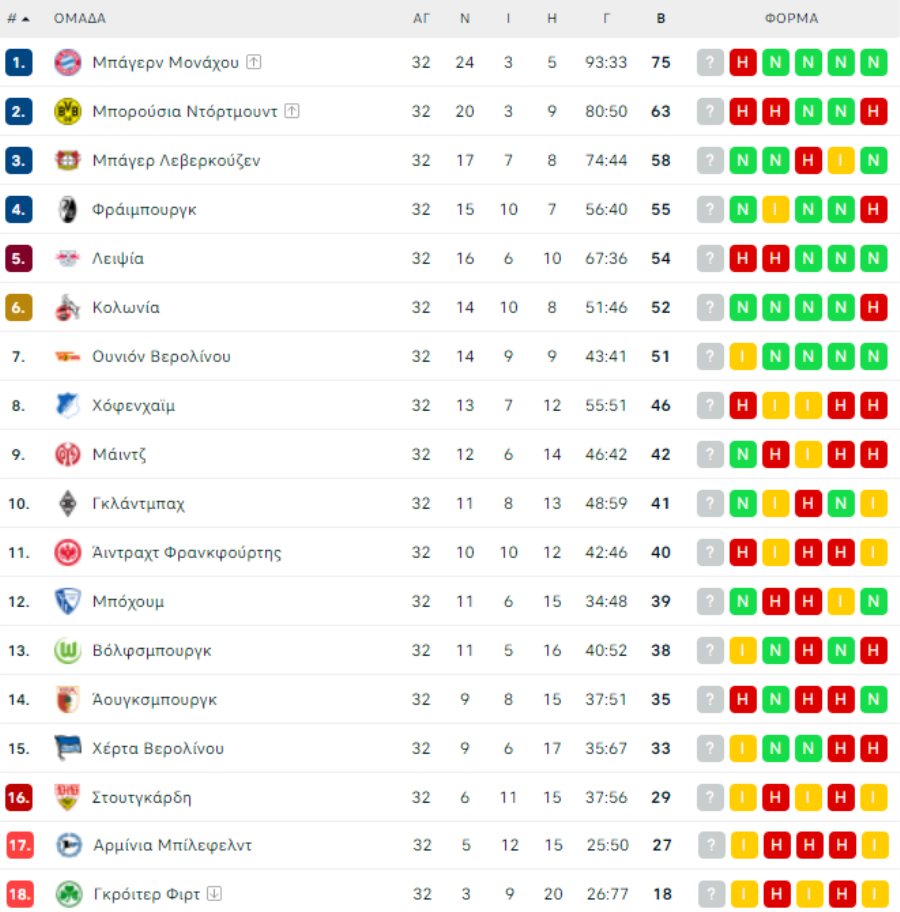Click the Bayer Leverkusen team logo
Image resolution: width=900 pixels, height=912 pixels.
pyautogui.click(x=67, y=160)
